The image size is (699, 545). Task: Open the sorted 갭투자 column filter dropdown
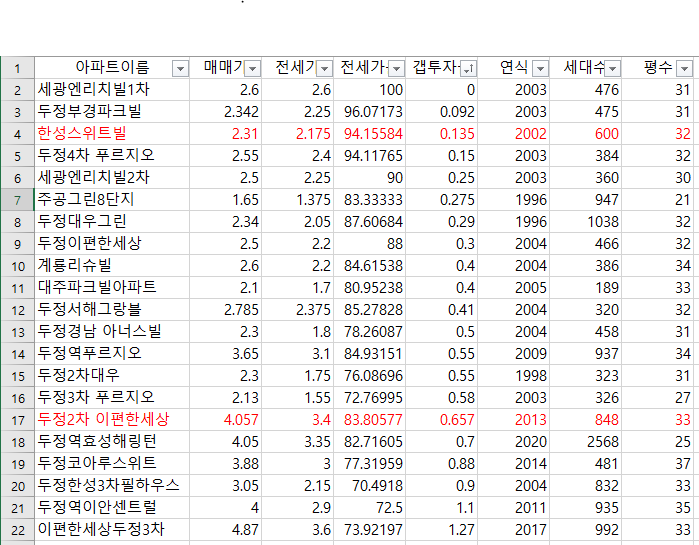click(469, 69)
